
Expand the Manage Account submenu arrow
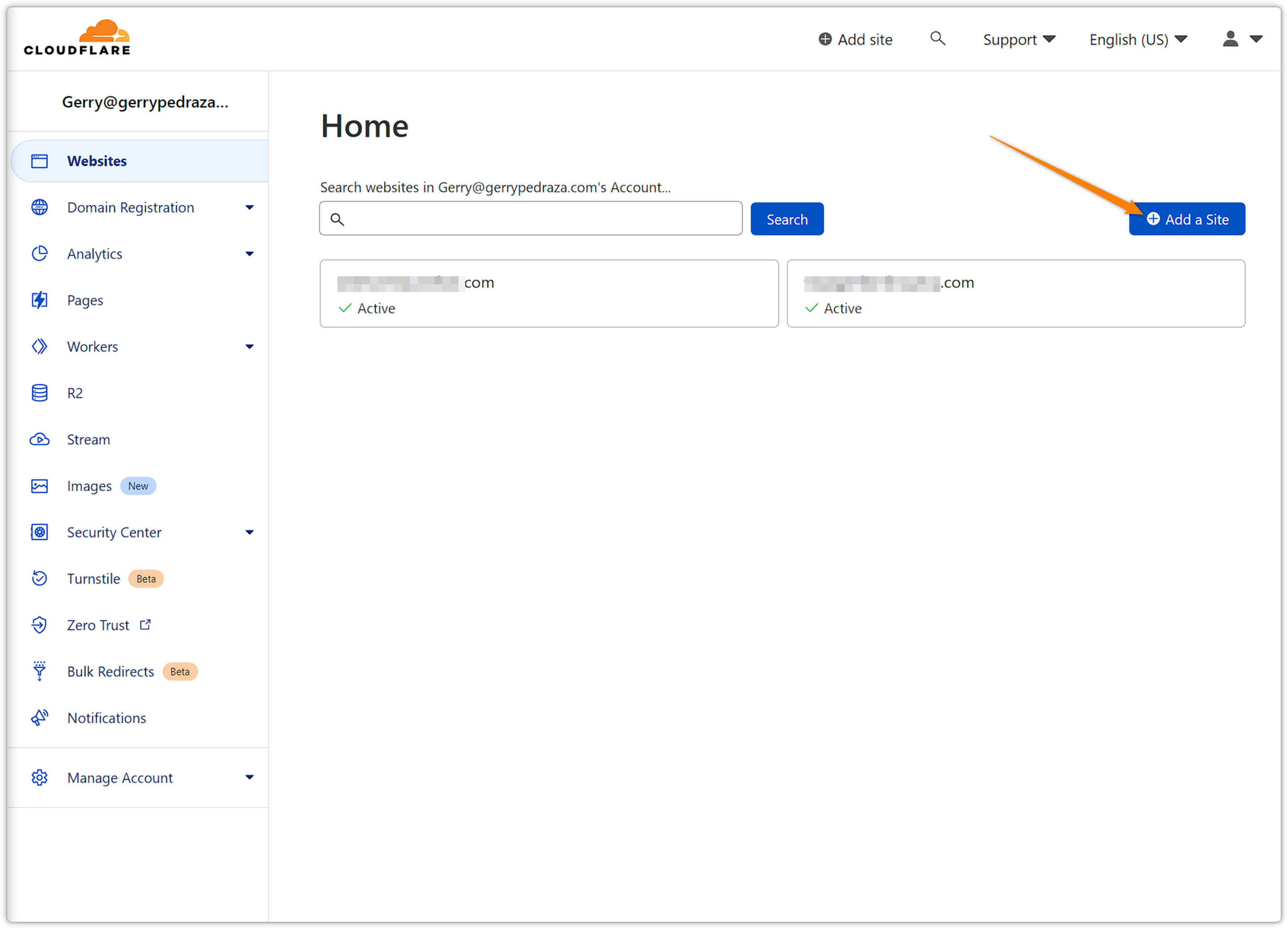click(x=249, y=777)
